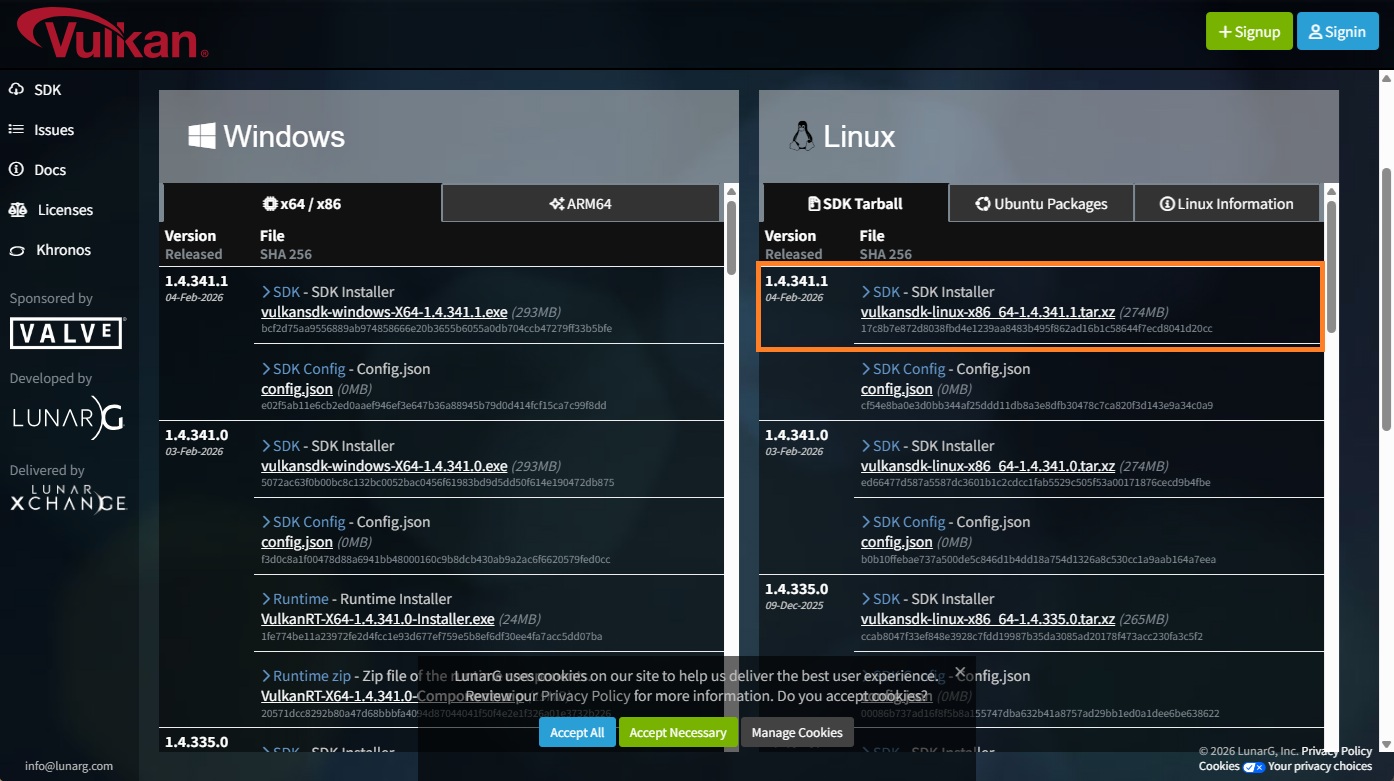
Task: Select the Linux Information tab
Action: pos(1226,204)
